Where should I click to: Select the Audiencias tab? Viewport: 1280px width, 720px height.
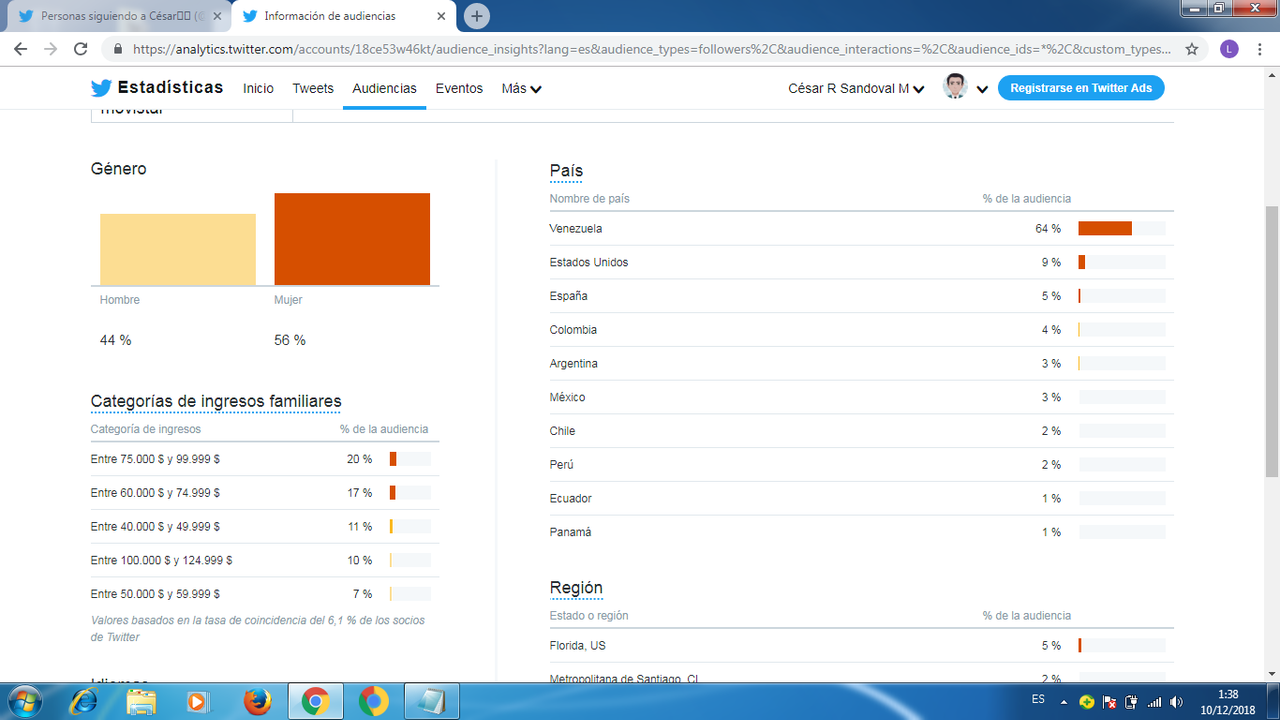(x=384, y=88)
